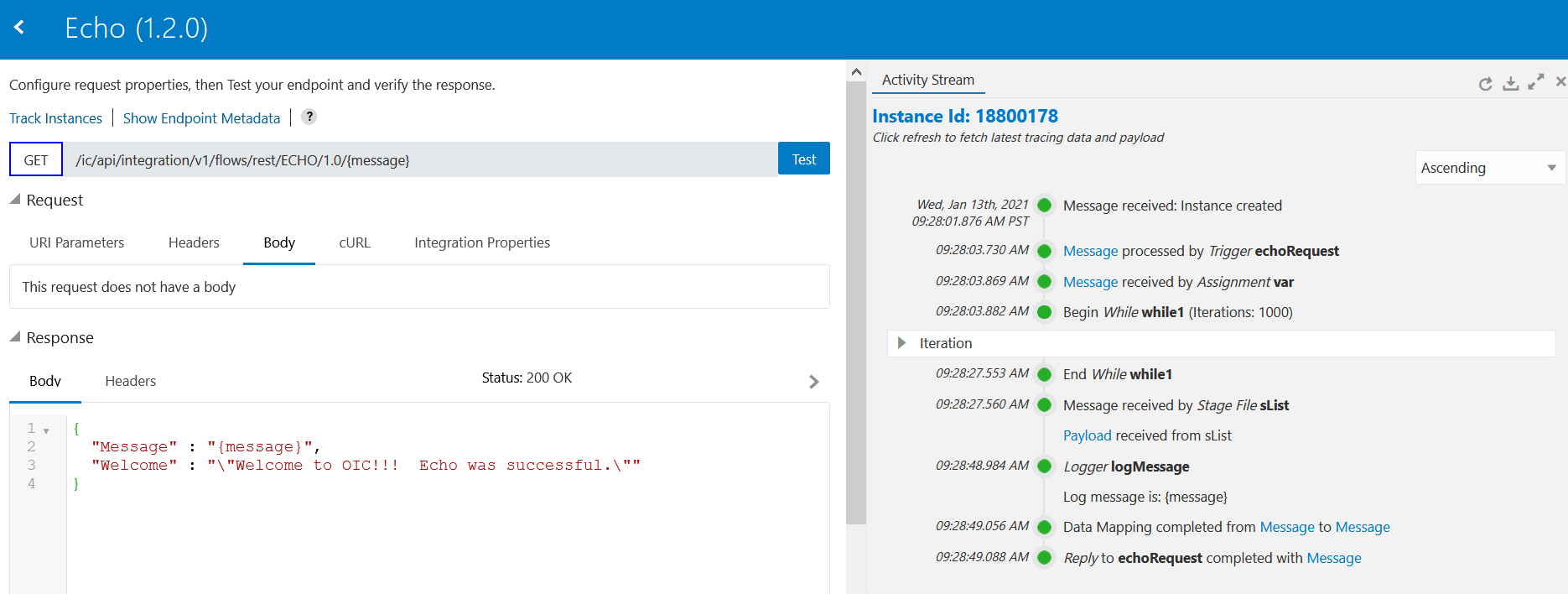1568x594 pixels.
Task: Open Message link in Reply row
Action: (x=1334, y=558)
